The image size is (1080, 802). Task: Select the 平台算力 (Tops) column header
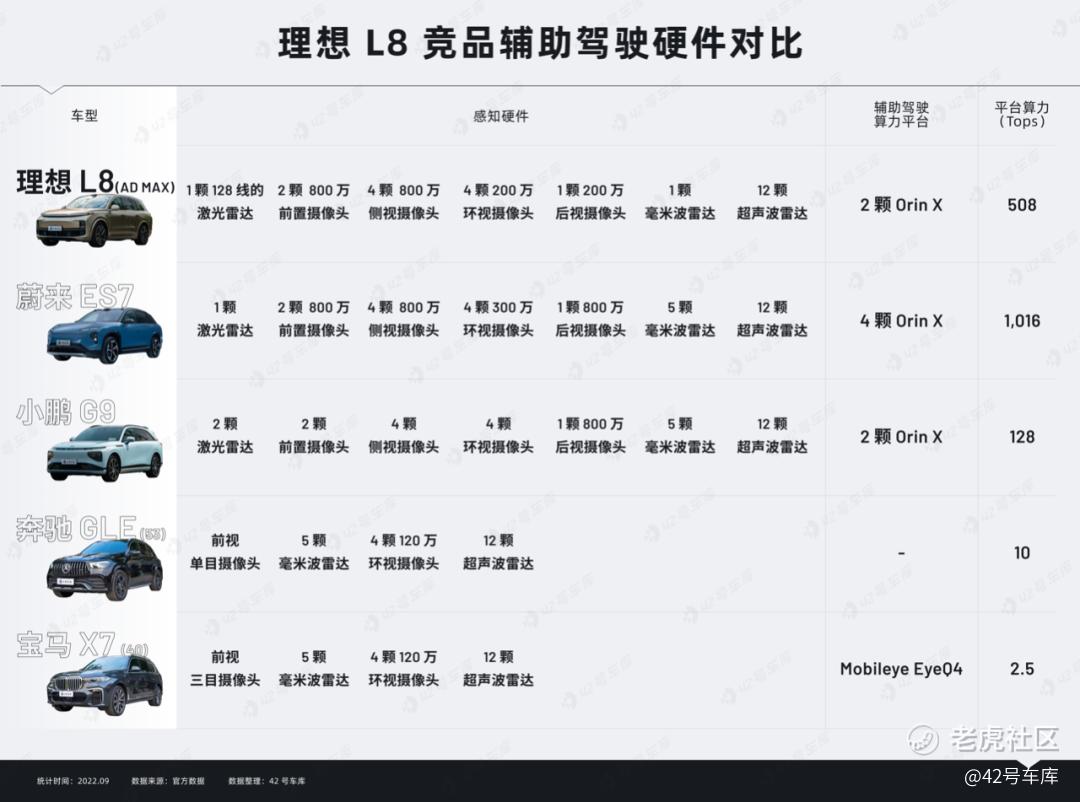point(1021,114)
